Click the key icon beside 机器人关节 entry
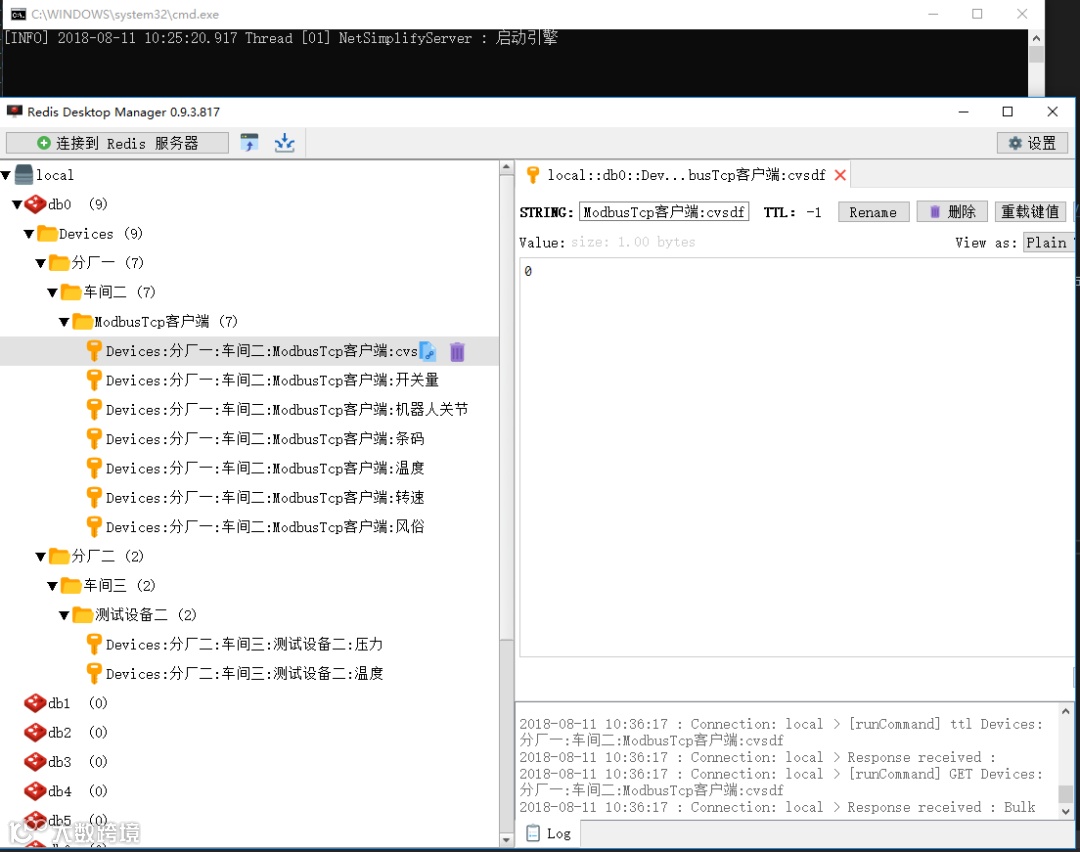 [94, 410]
